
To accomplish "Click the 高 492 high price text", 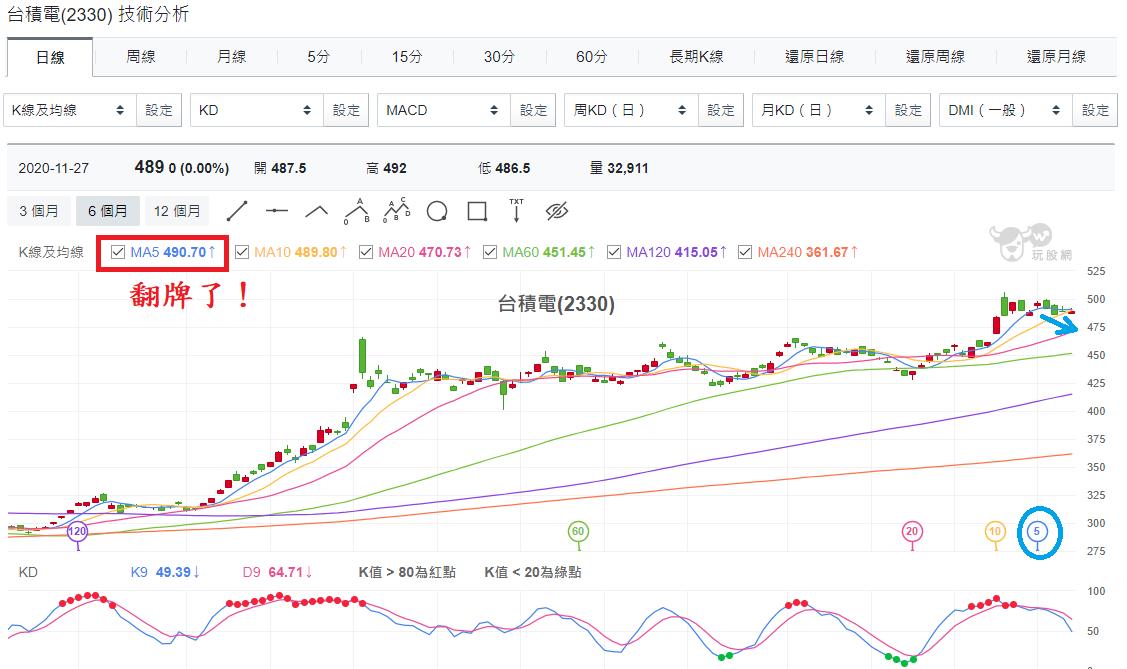I will pos(386,168).
